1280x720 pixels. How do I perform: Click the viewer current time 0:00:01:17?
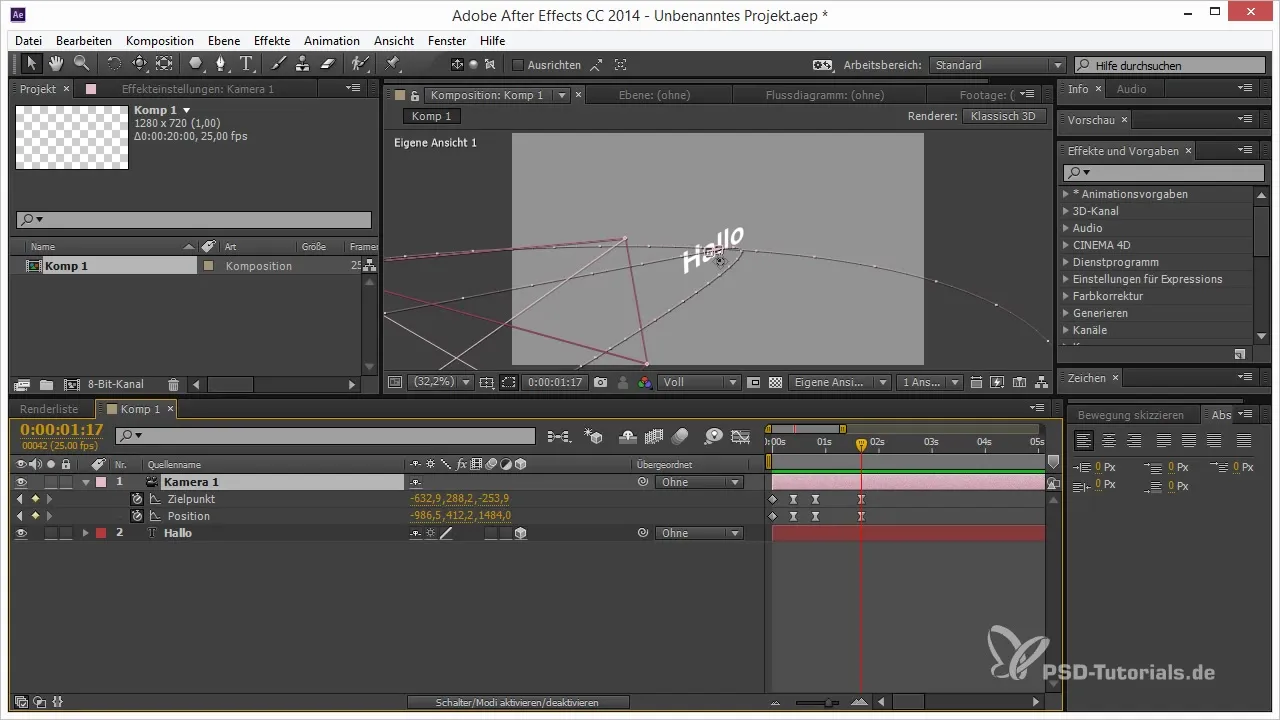pyautogui.click(x=554, y=382)
